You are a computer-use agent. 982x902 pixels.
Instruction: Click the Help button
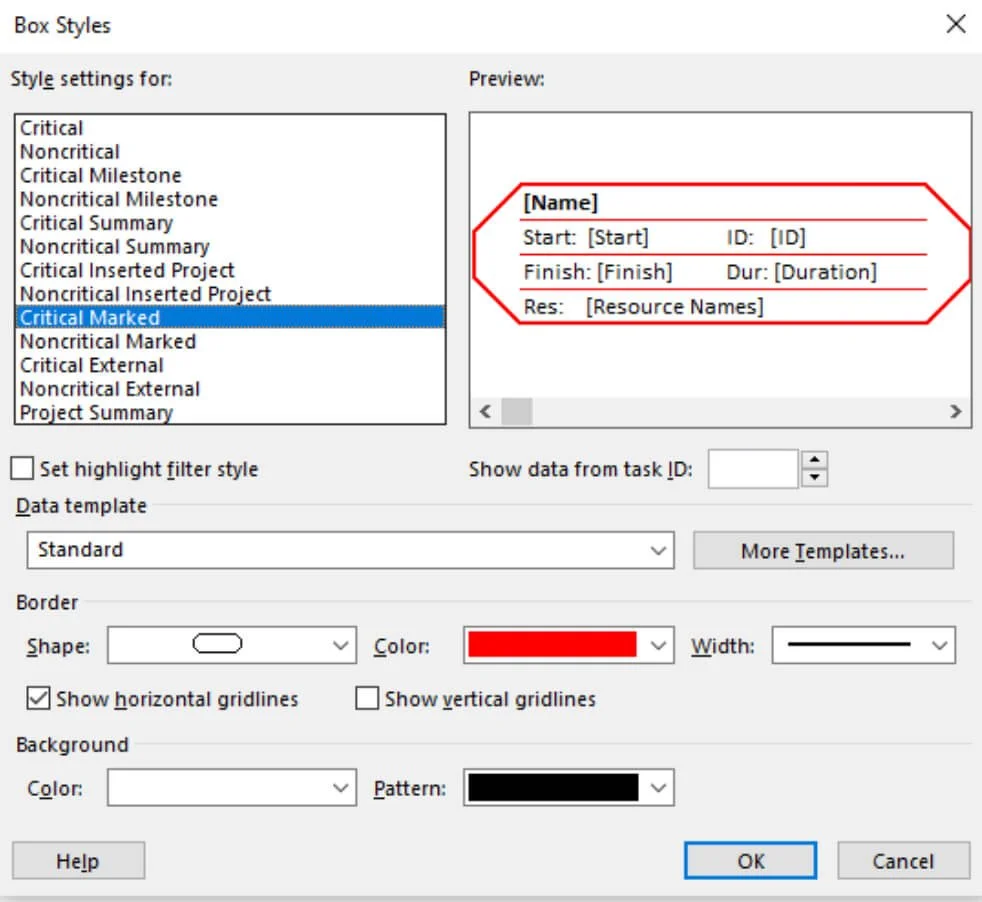pyautogui.click(x=78, y=861)
